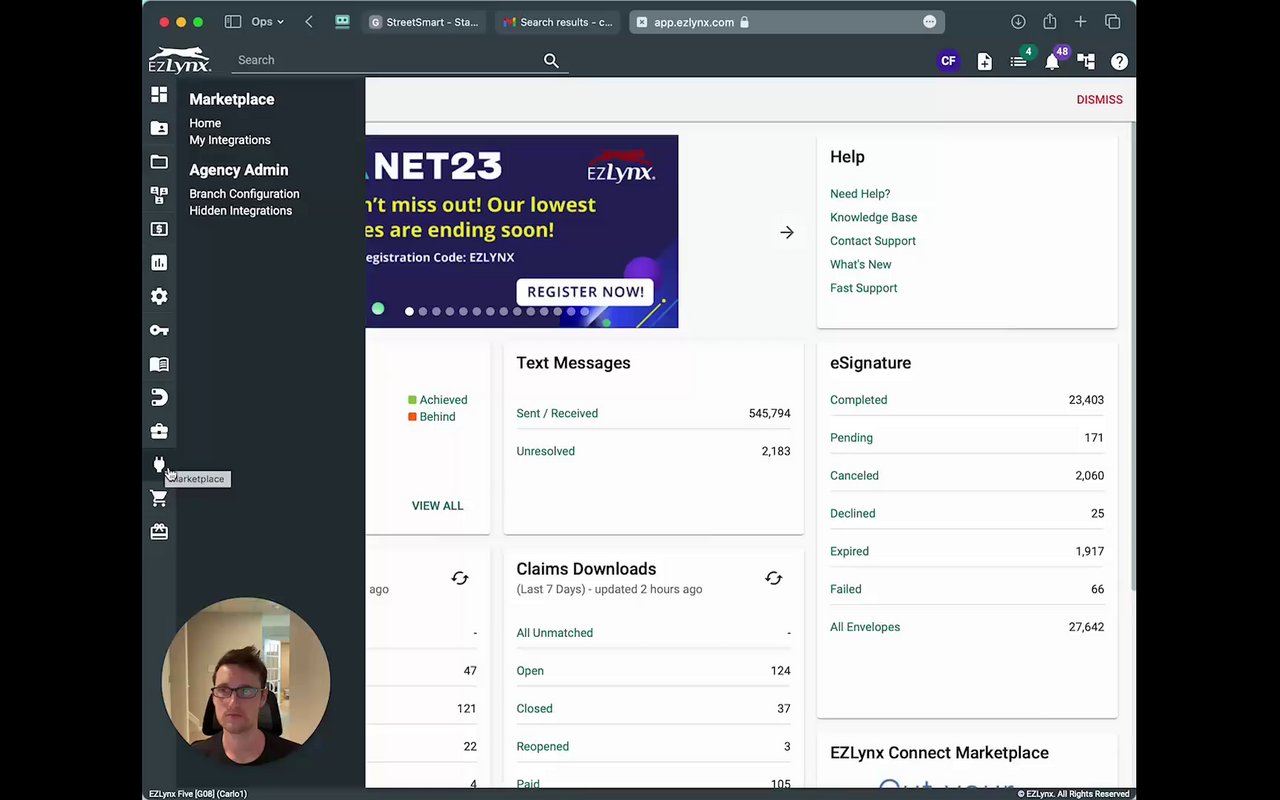Open Expired eSignature envelopes
Image resolution: width=1280 pixels, height=800 pixels.
849,552
